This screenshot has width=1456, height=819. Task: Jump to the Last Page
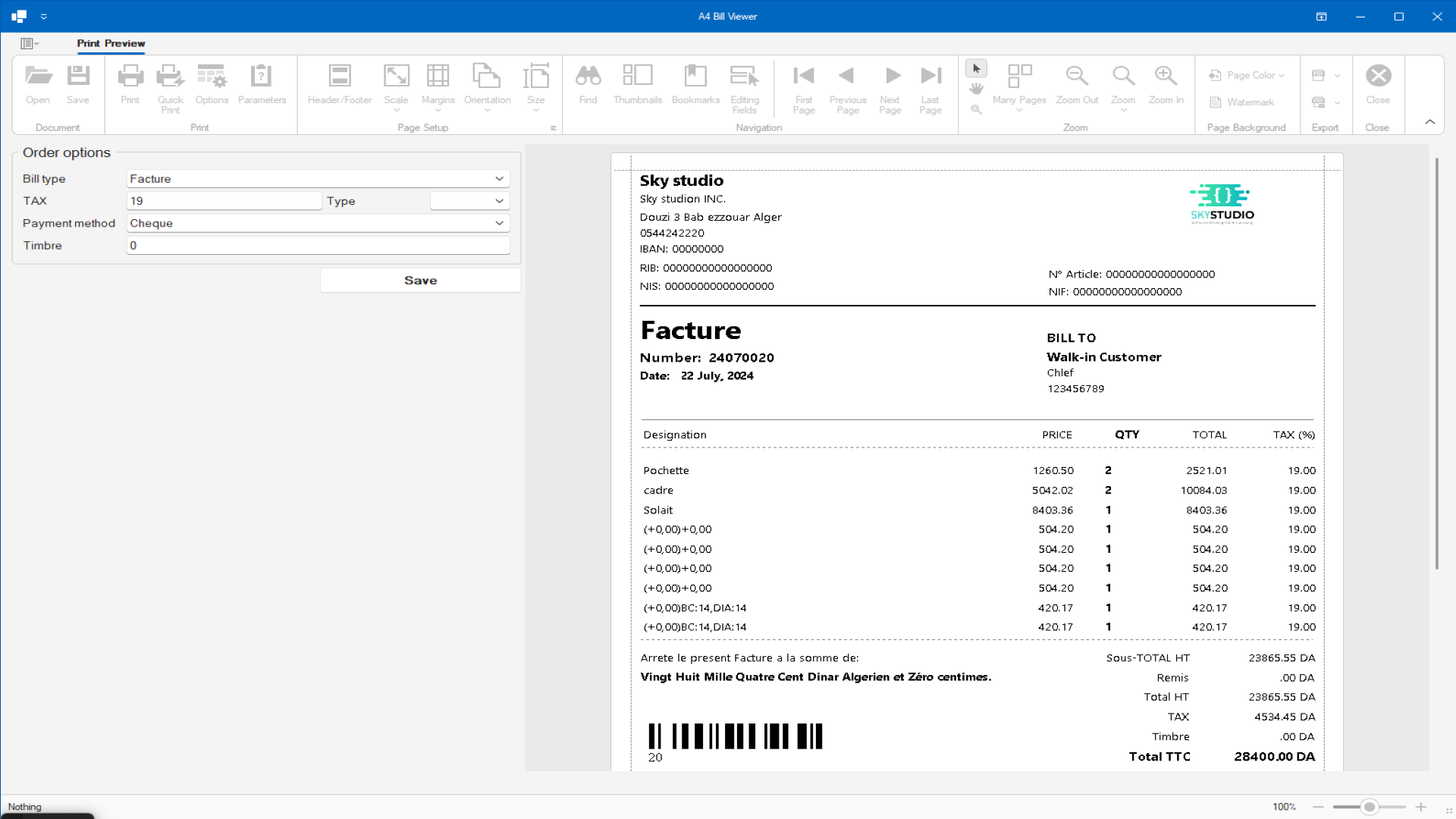(930, 83)
